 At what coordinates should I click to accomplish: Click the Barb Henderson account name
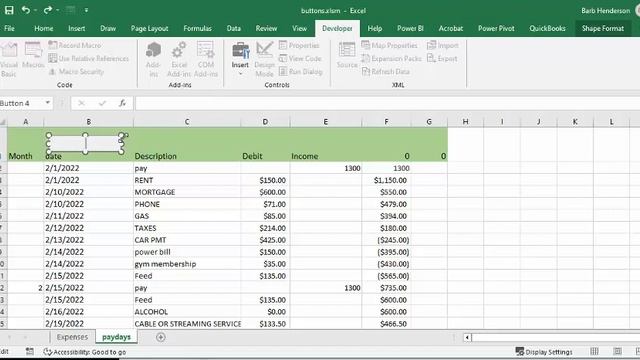point(605,11)
